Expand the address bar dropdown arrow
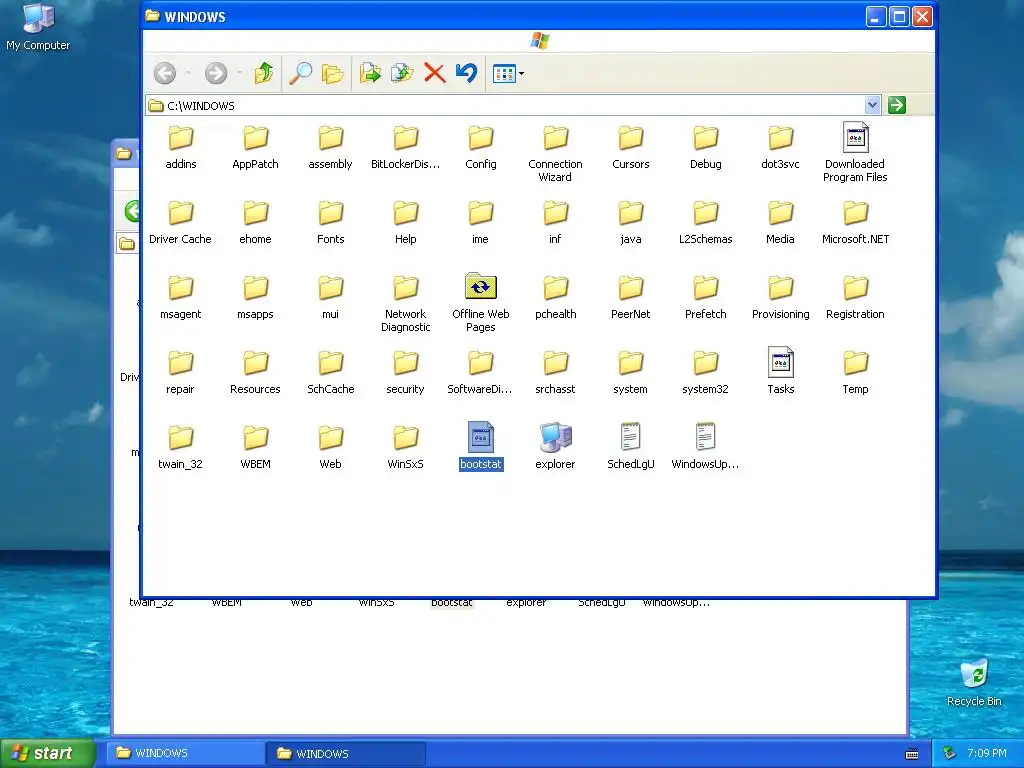This screenshot has height=768, width=1024. [x=872, y=105]
